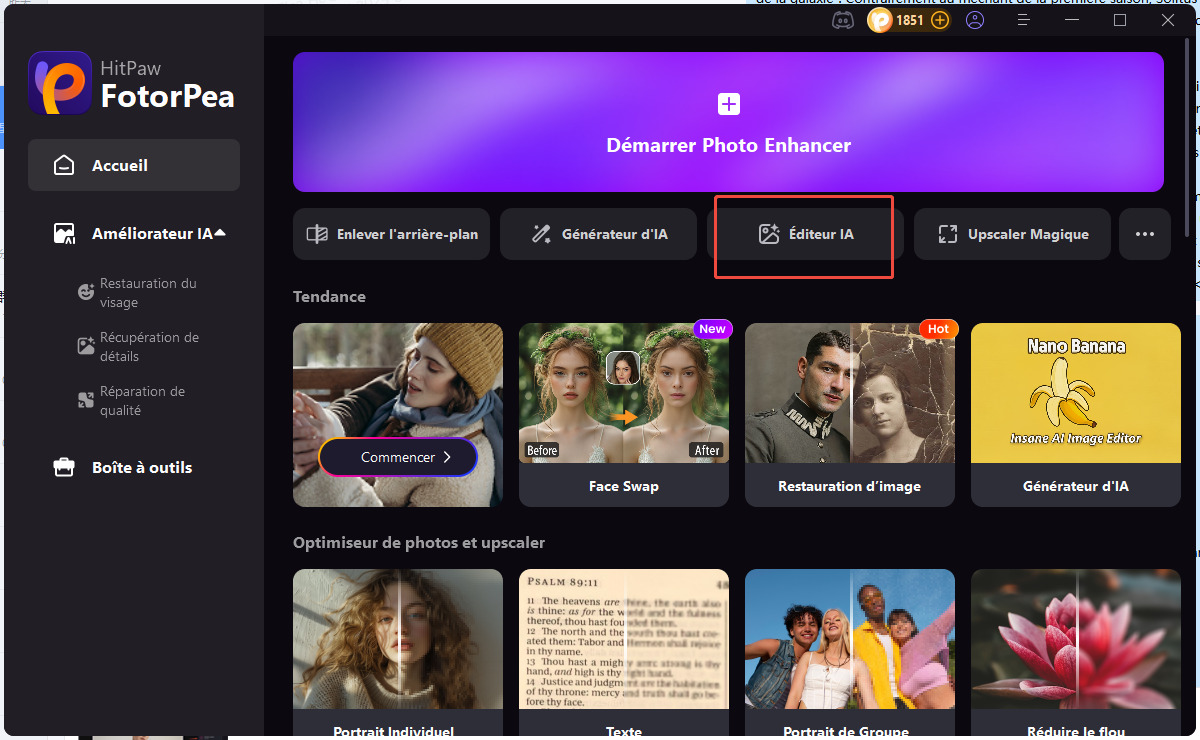Click the 1851 credits coin icon
The width and height of the screenshot is (1200, 740).
[x=880, y=20]
